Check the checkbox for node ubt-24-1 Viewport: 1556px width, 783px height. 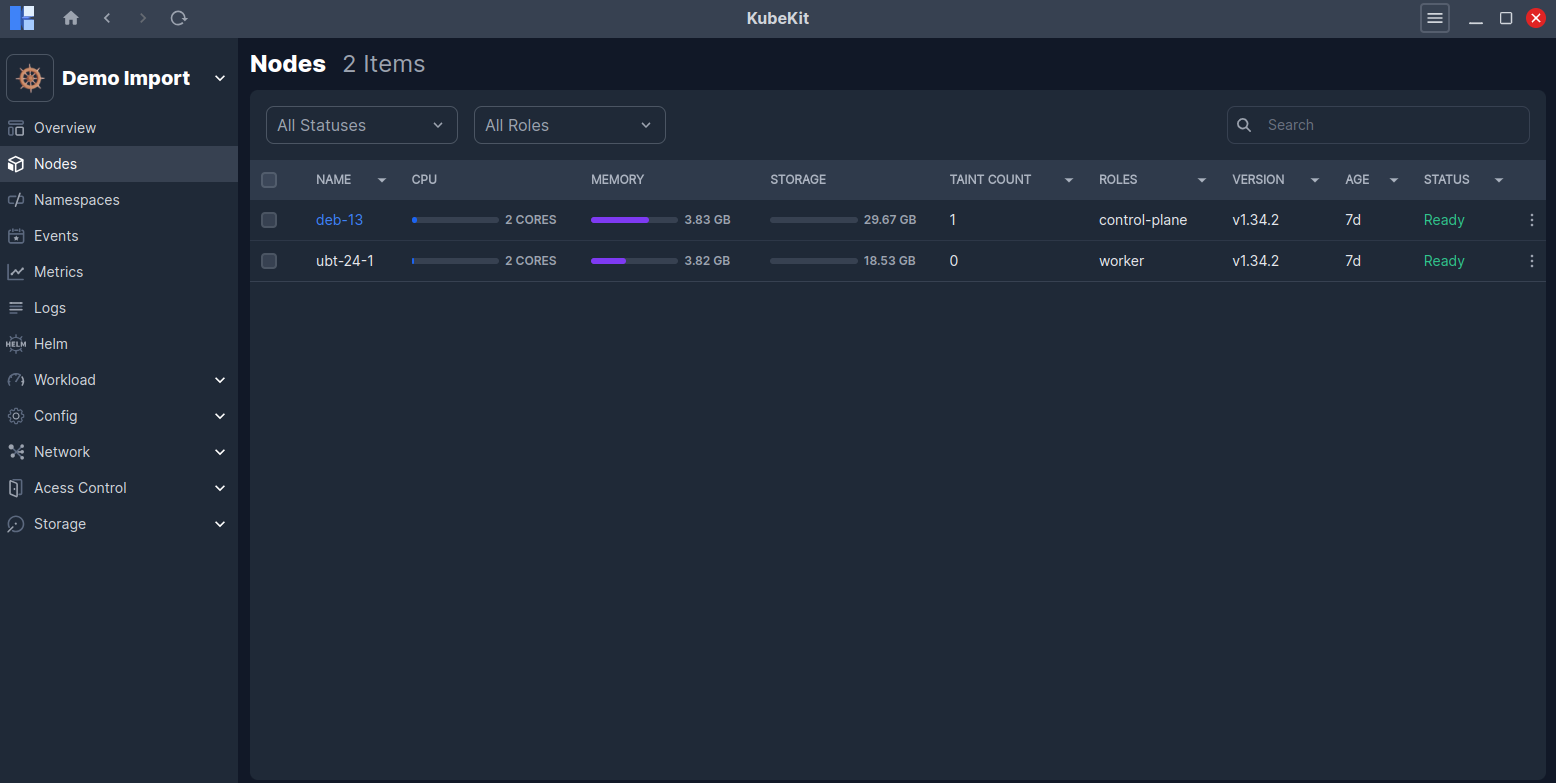click(x=269, y=260)
